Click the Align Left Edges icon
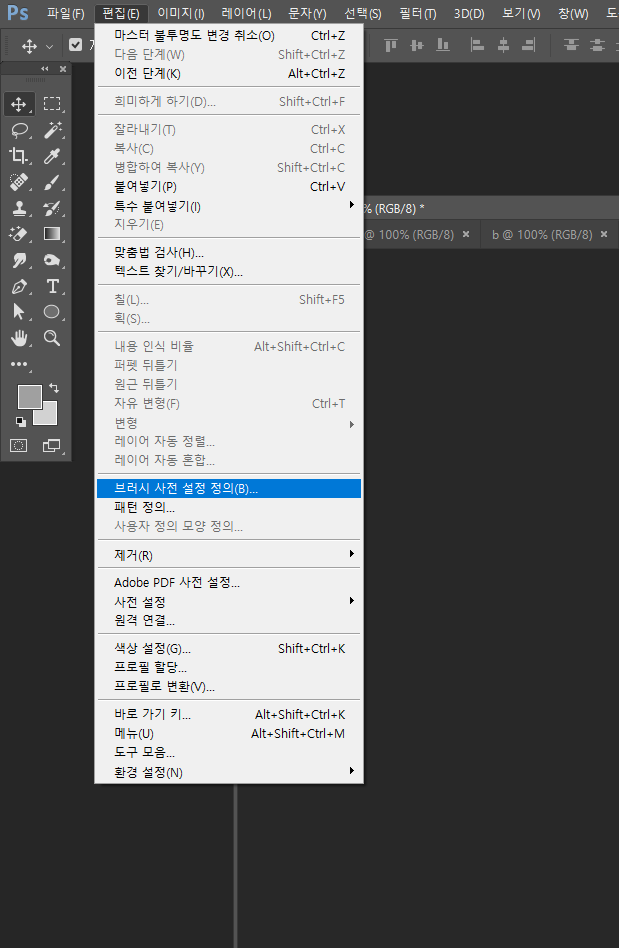The width and height of the screenshot is (619, 948). (x=478, y=45)
